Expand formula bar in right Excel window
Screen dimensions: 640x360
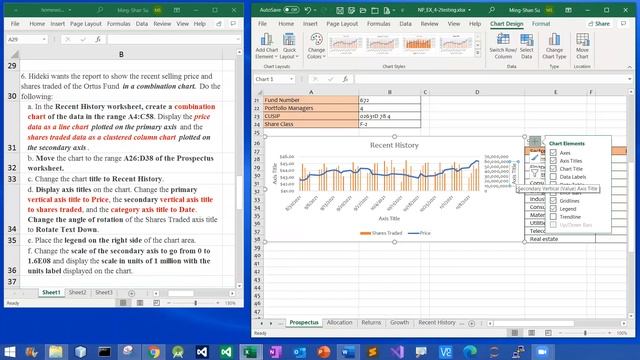(630, 79)
